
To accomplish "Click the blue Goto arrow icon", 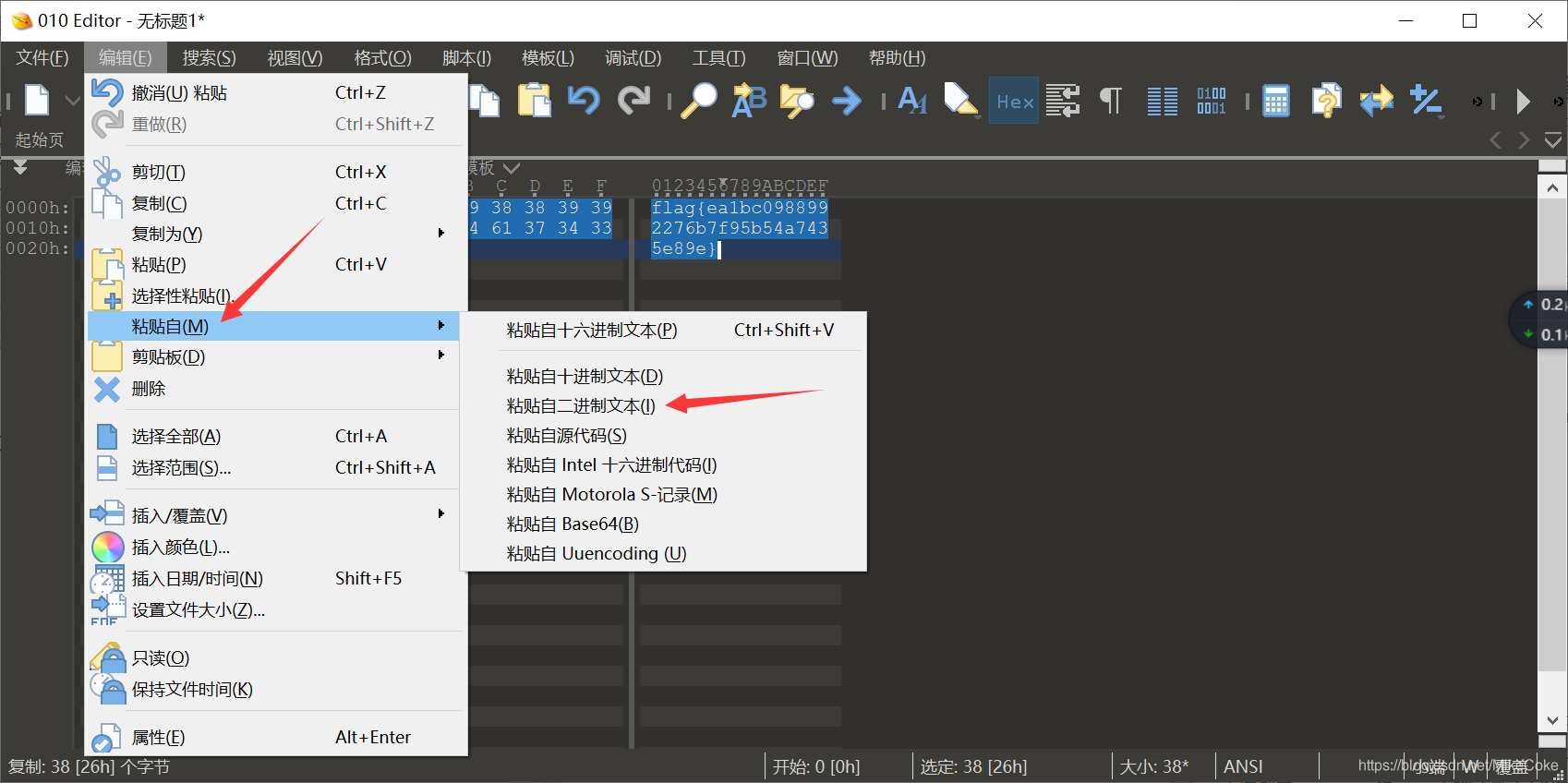I will pyautogui.click(x=846, y=100).
